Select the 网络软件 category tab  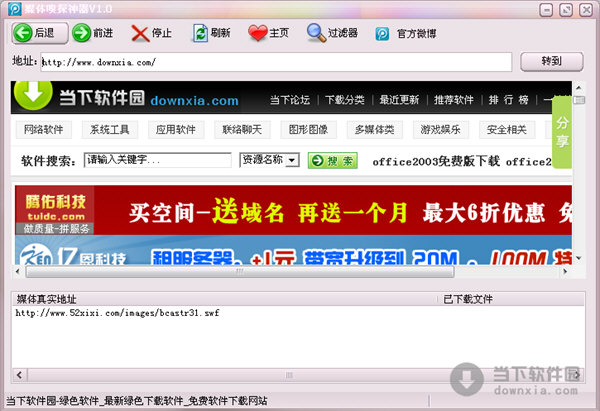[44, 130]
